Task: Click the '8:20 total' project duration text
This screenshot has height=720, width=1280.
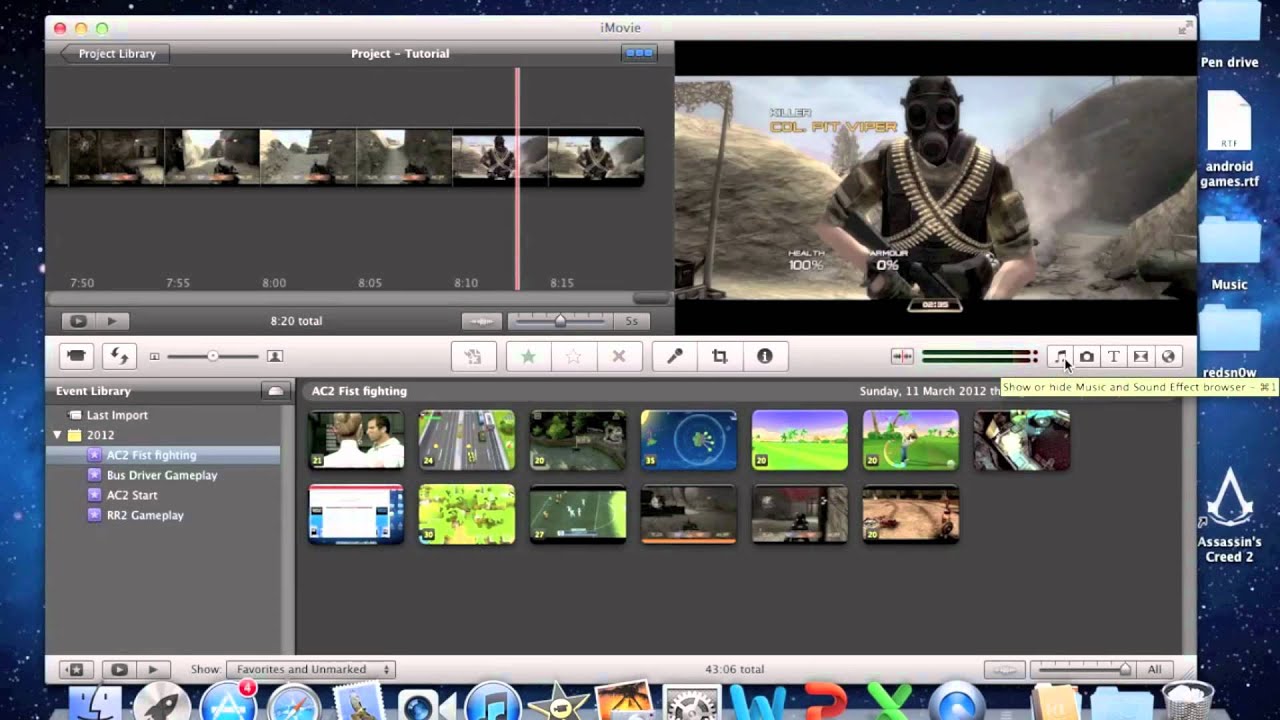Action: point(296,321)
